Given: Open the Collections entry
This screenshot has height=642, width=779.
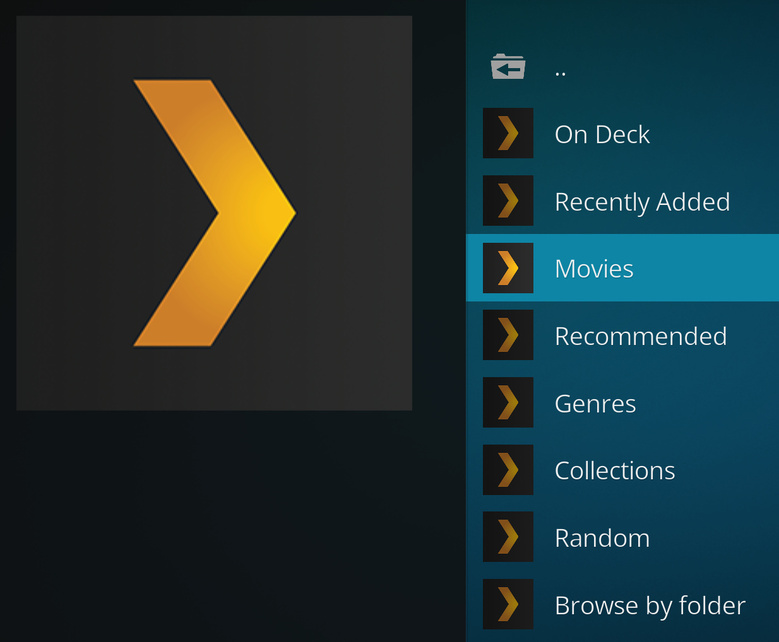Looking at the screenshot, I should [623, 470].
